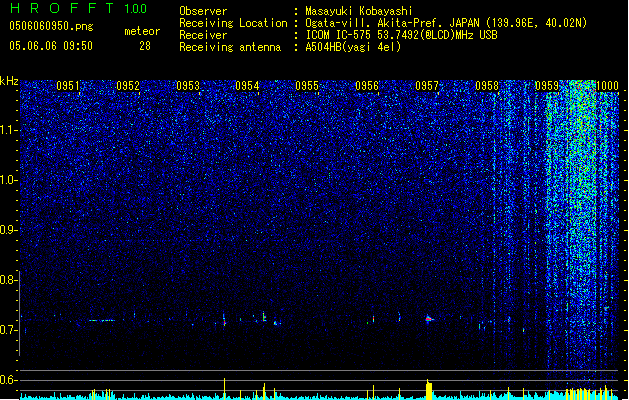Image resolution: width=629 pixels, height=400 pixels.
Task: Click the meteor label above the count
Action: click(x=142, y=31)
